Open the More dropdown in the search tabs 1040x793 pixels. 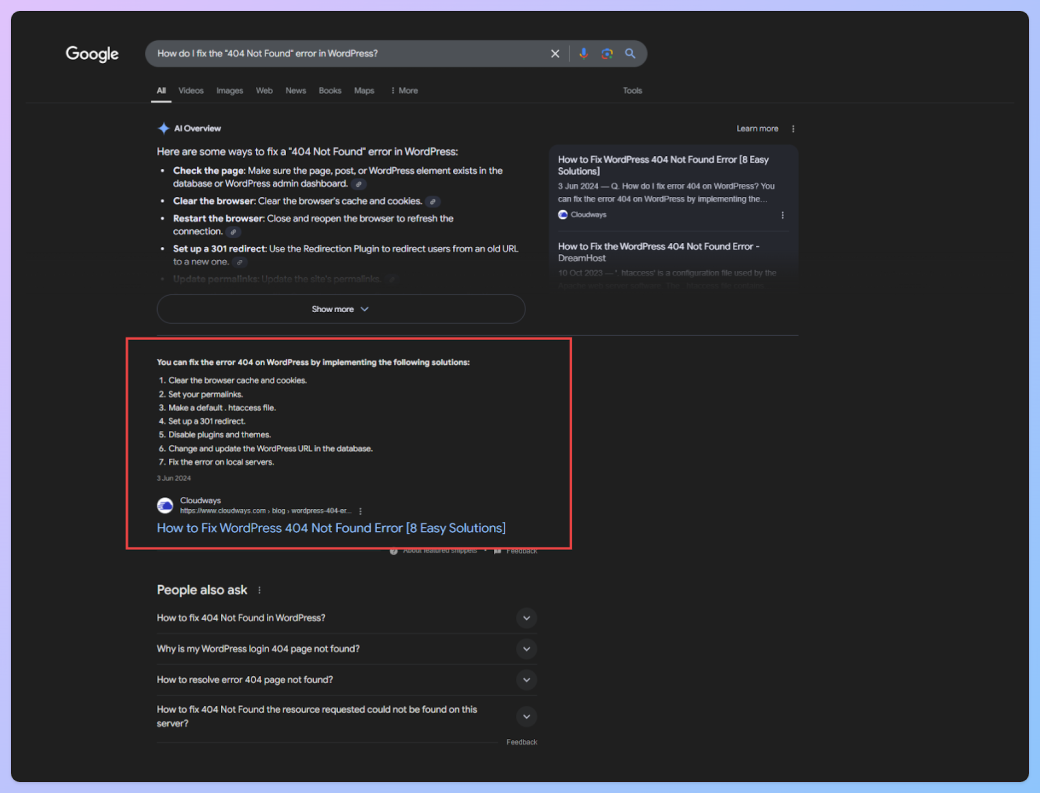(x=403, y=90)
